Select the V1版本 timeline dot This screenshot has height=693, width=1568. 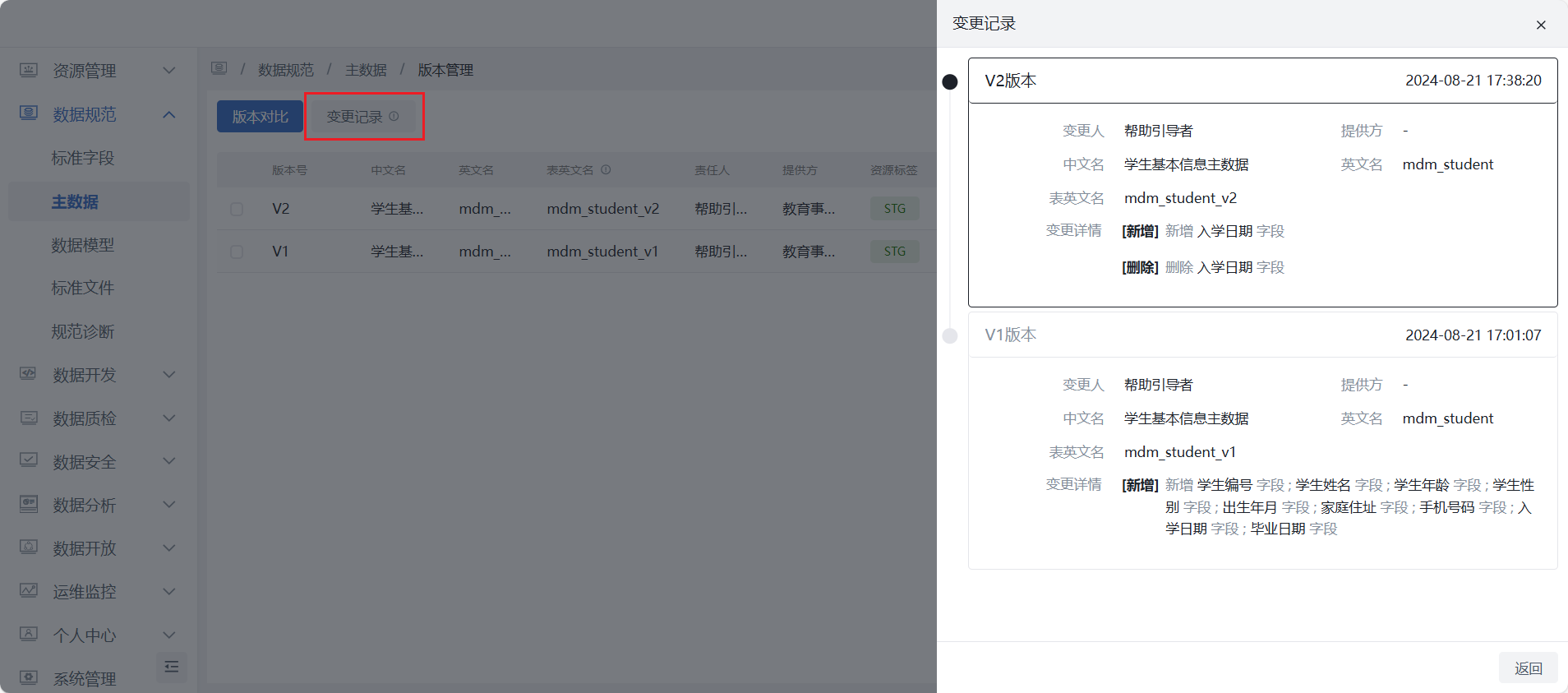tap(950, 335)
